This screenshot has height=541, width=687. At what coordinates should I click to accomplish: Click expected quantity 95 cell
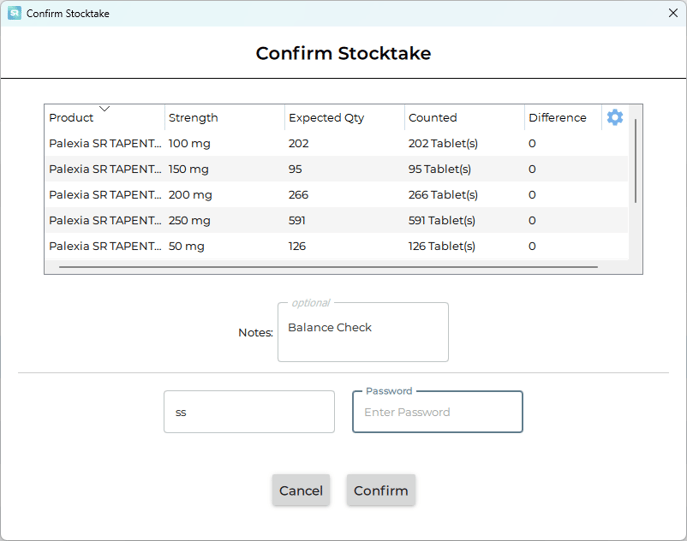(x=295, y=169)
